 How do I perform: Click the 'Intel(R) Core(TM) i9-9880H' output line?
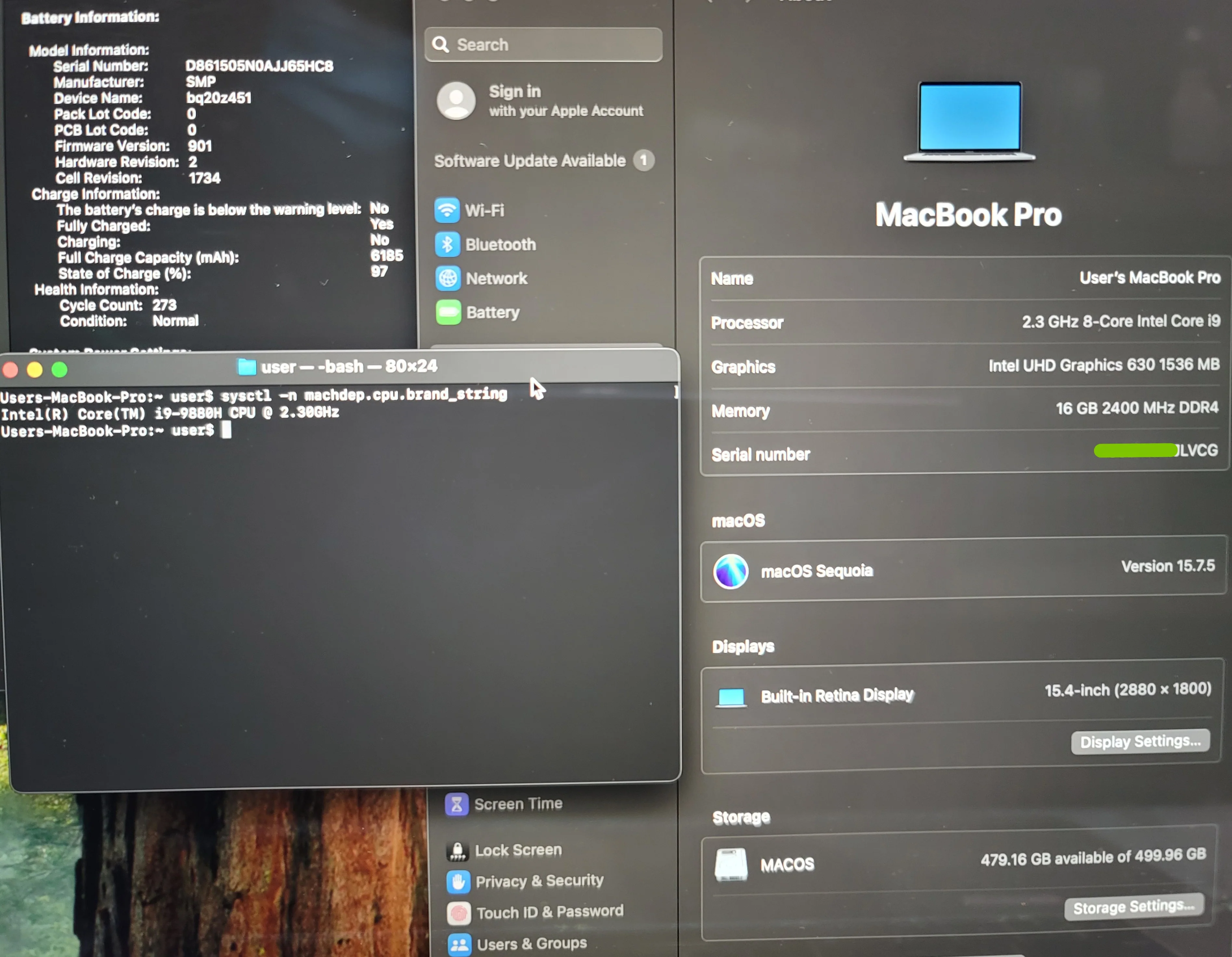click(170, 413)
